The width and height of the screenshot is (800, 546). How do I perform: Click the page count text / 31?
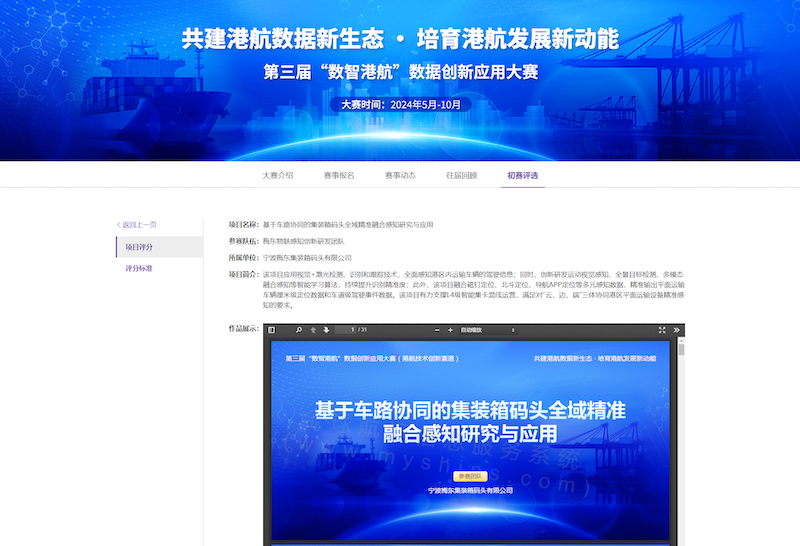(362, 330)
